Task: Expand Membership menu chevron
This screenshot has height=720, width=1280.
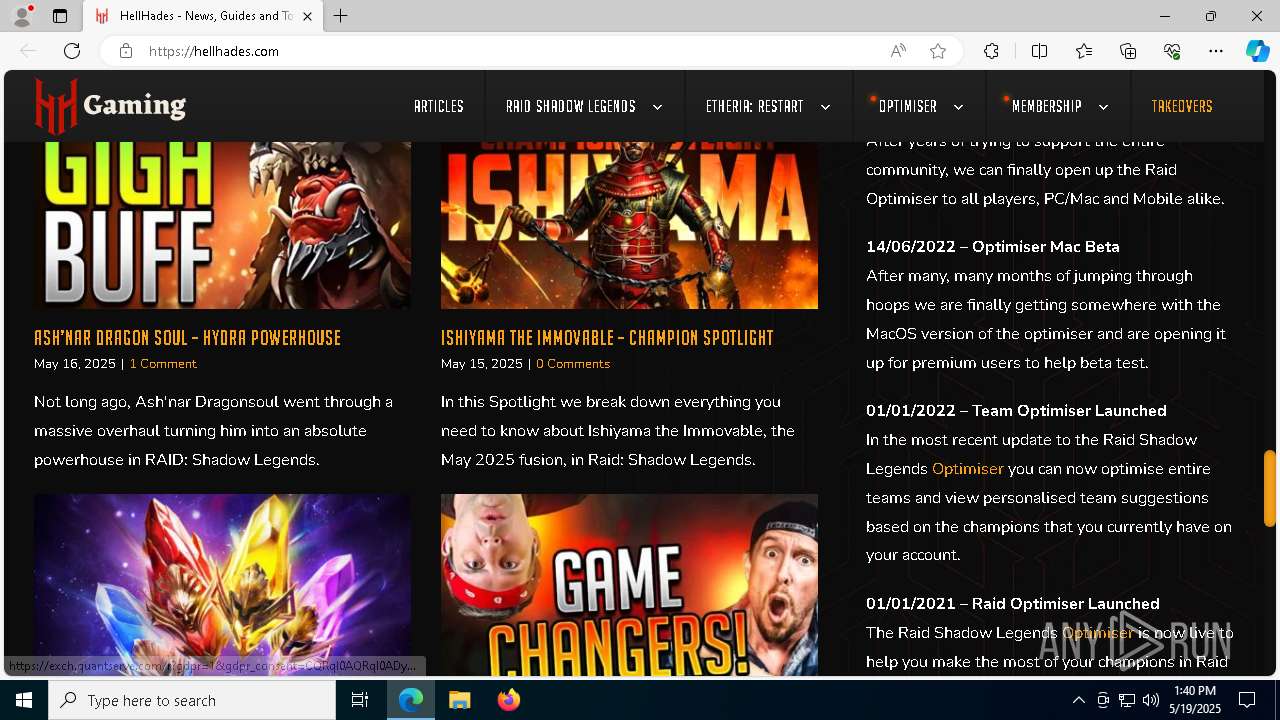Action: 1103,107
